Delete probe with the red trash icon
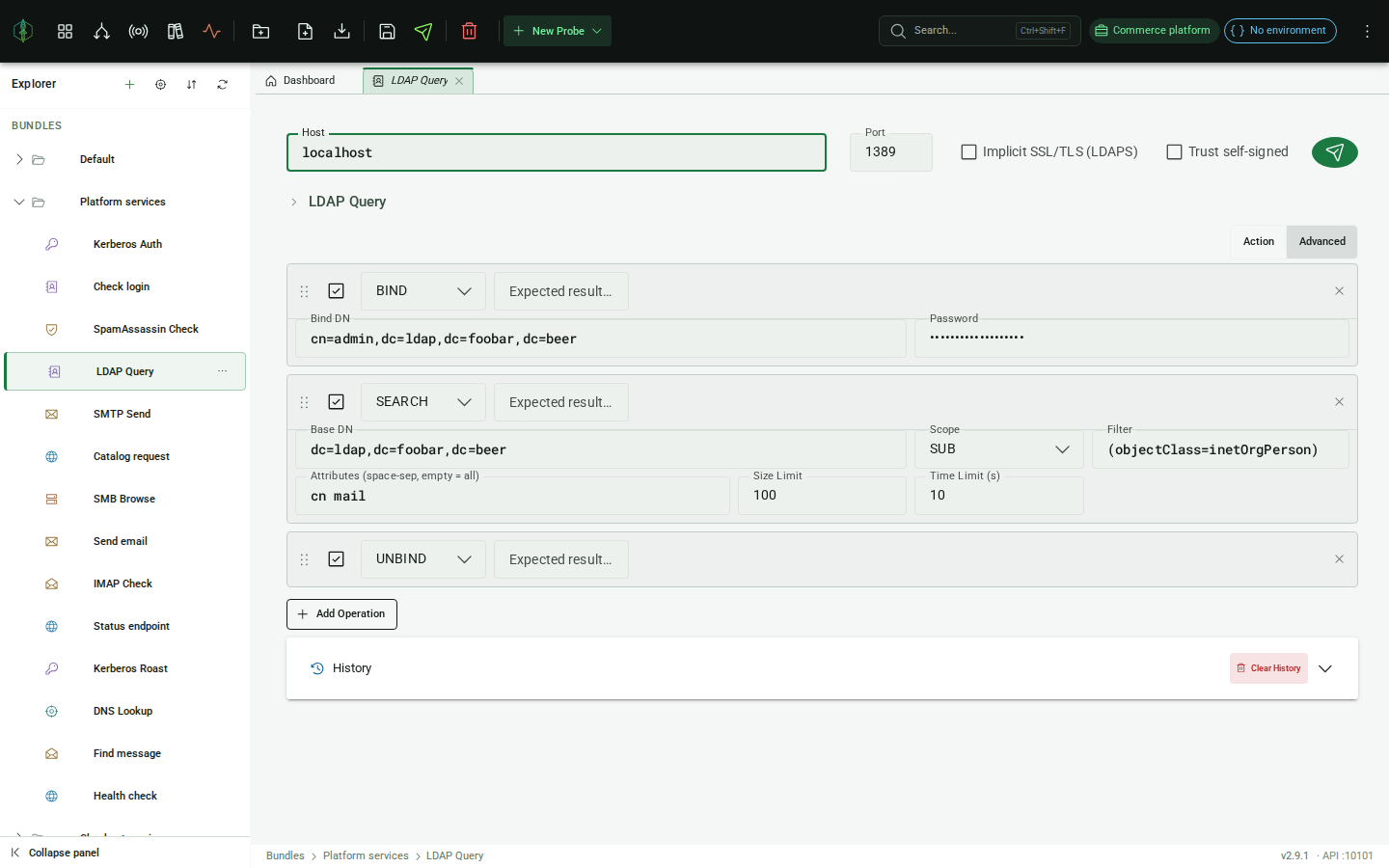This screenshot has width=1389, height=868. click(469, 31)
